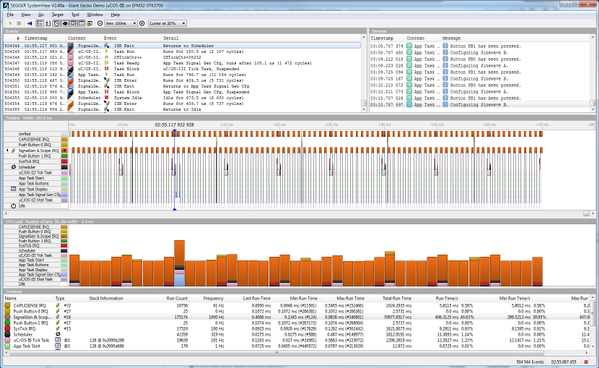Select terminal message at 03:08.707 379

click(480, 46)
